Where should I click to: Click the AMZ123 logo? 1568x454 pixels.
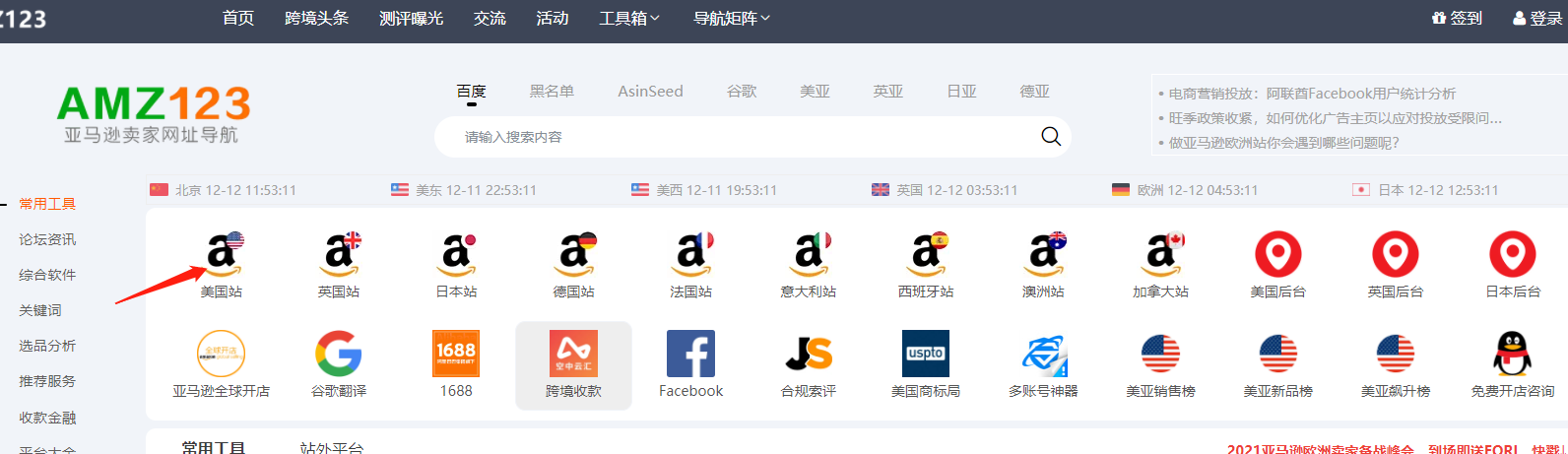(153, 115)
